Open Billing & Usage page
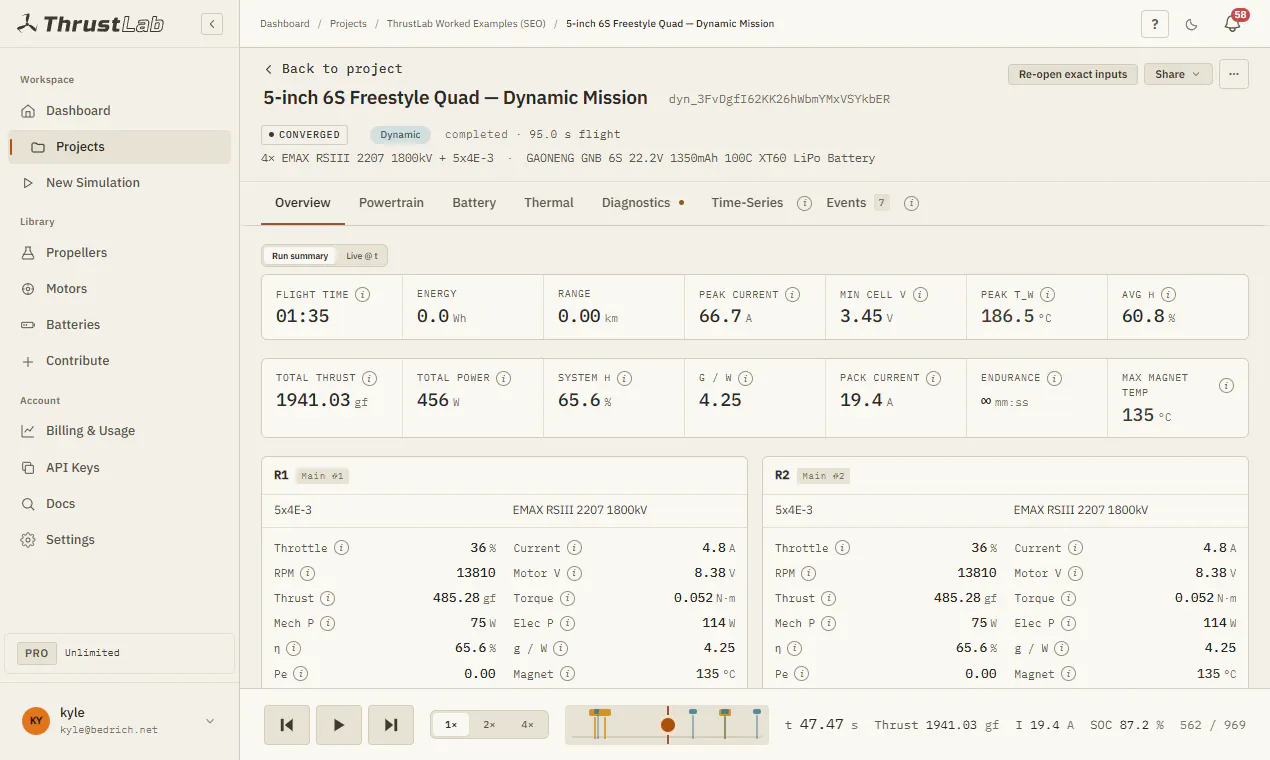The width and height of the screenshot is (1270, 760). (x=120, y=431)
